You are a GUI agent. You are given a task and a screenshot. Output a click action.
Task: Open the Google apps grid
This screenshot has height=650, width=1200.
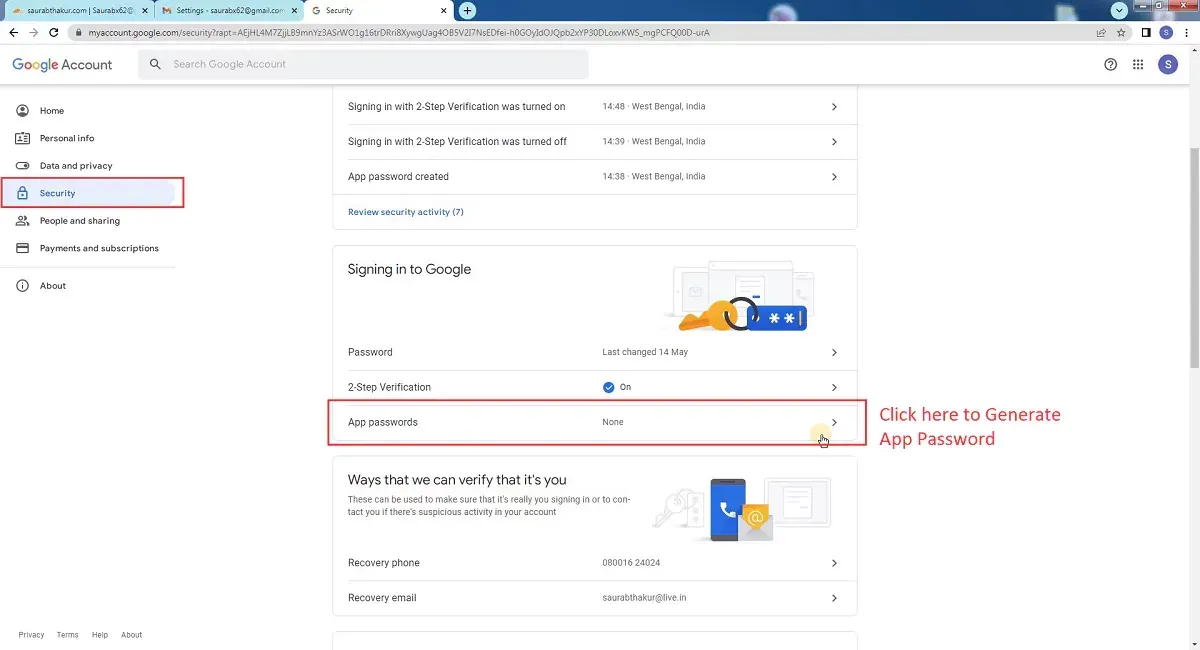pyautogui.click(x=1138, y=64)
